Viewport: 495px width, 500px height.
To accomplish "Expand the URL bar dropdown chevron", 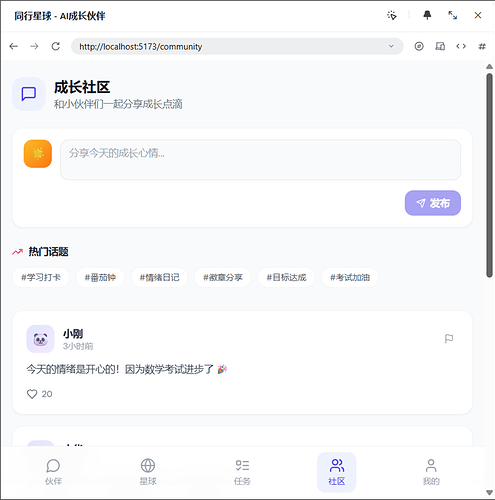I will tap(391, 46).
